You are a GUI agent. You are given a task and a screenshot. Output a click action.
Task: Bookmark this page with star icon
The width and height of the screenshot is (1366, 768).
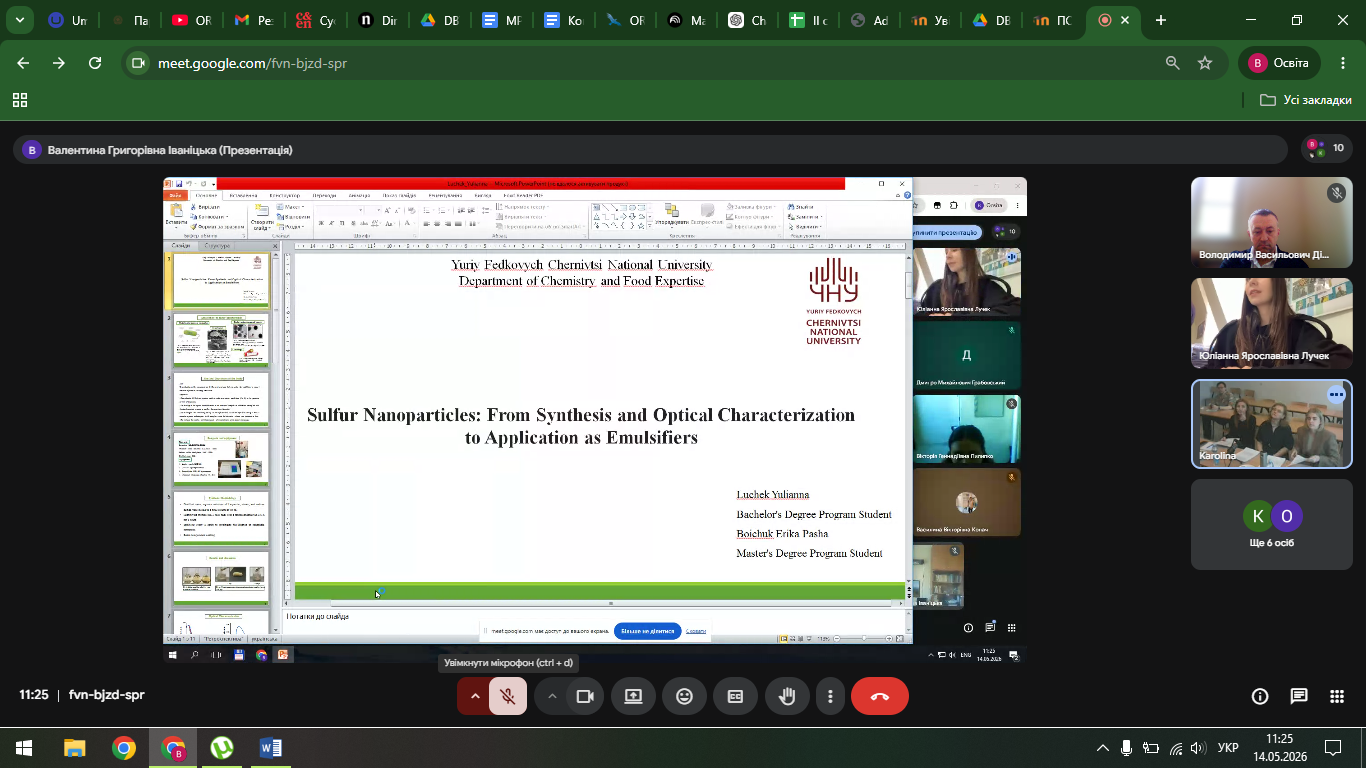pyautogui.click(x=1205, y=63)
